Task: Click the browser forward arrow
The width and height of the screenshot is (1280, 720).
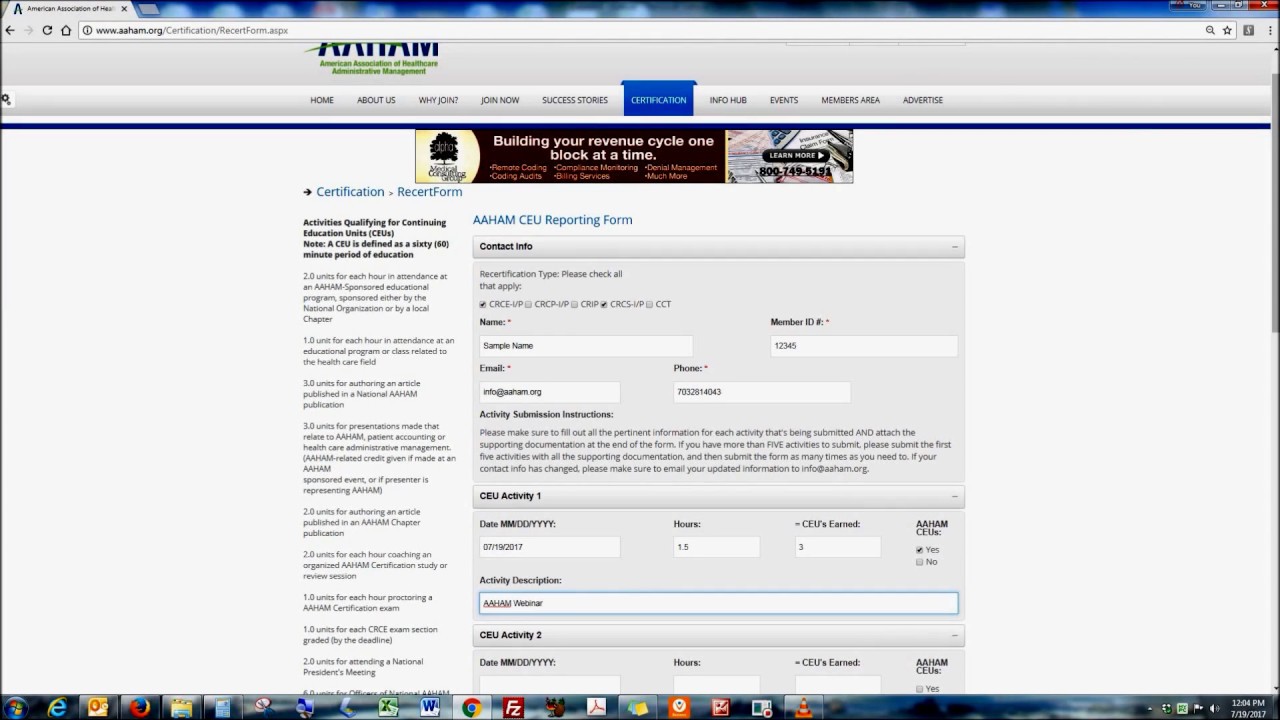Action: [28, 30]
